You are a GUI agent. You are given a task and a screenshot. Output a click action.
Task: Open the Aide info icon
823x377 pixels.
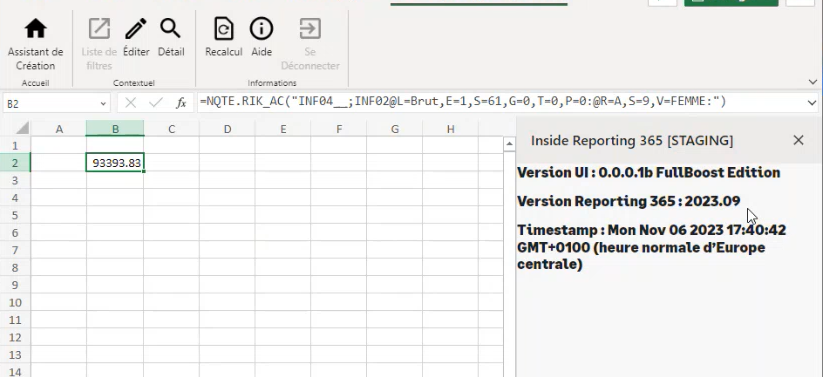(261, 29)
